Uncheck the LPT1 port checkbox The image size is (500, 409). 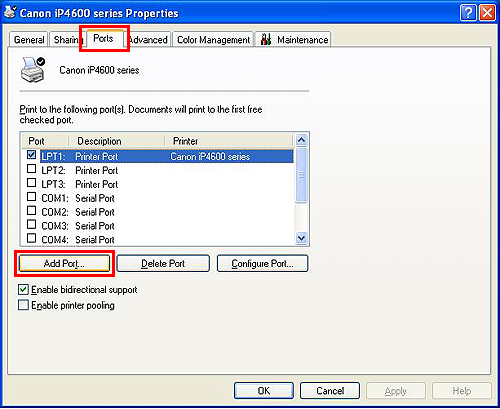[x=31, y=155]
